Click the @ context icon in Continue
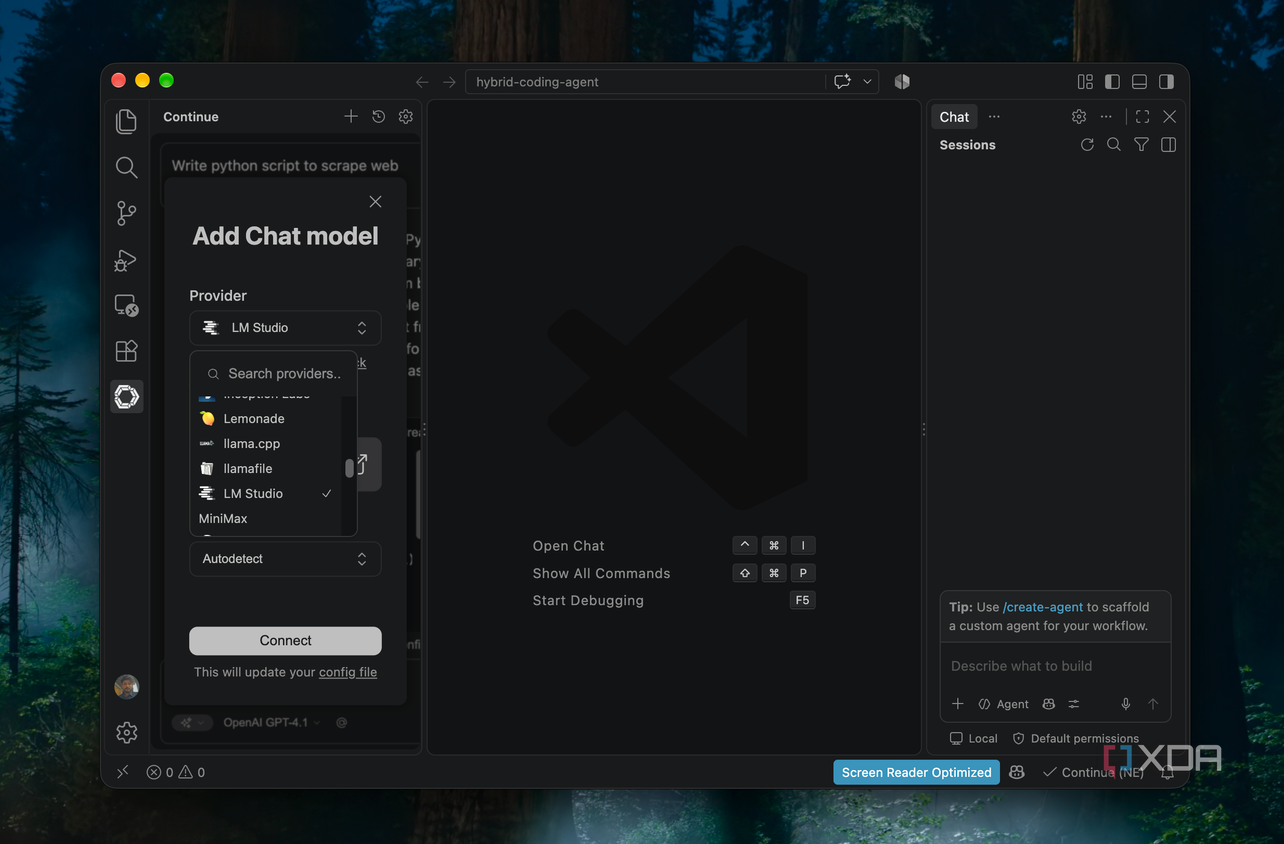This screenshot has width=1284, height=844. pyautogui.click(x=341, y=722)
